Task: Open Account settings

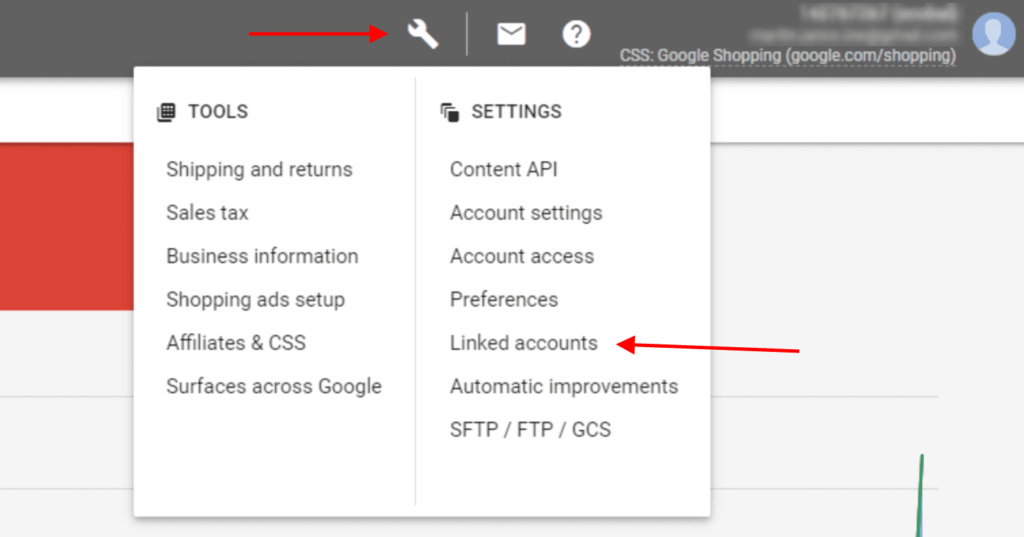Action: click(x=526, y=213)
